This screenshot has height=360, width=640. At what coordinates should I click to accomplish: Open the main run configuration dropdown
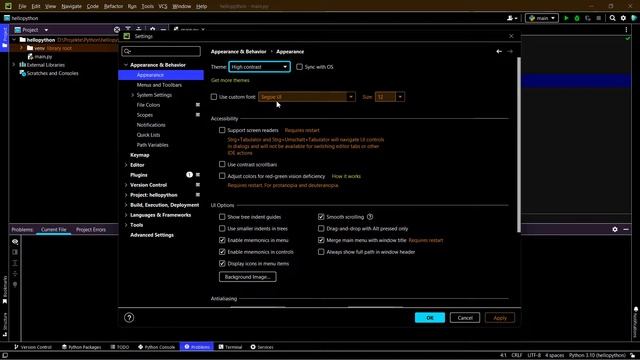[x=542, y=18]
